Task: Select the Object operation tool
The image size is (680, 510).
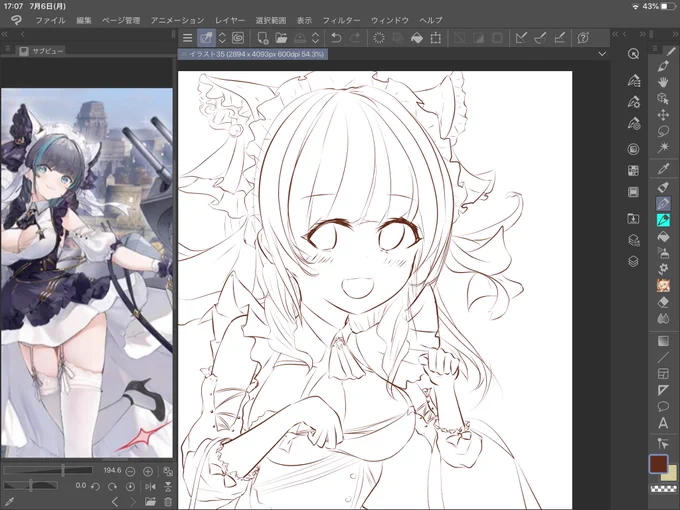Action: pos(663,98)
